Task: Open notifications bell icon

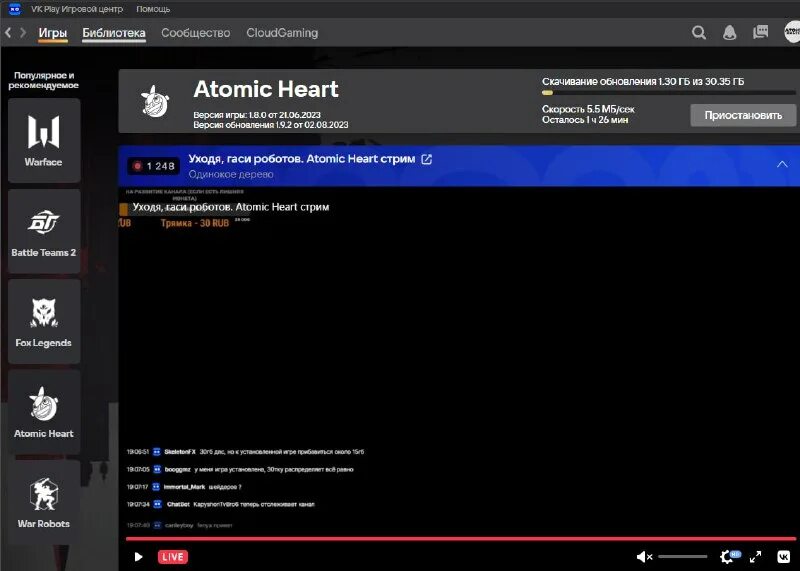Action: click(x=730, y=33)
